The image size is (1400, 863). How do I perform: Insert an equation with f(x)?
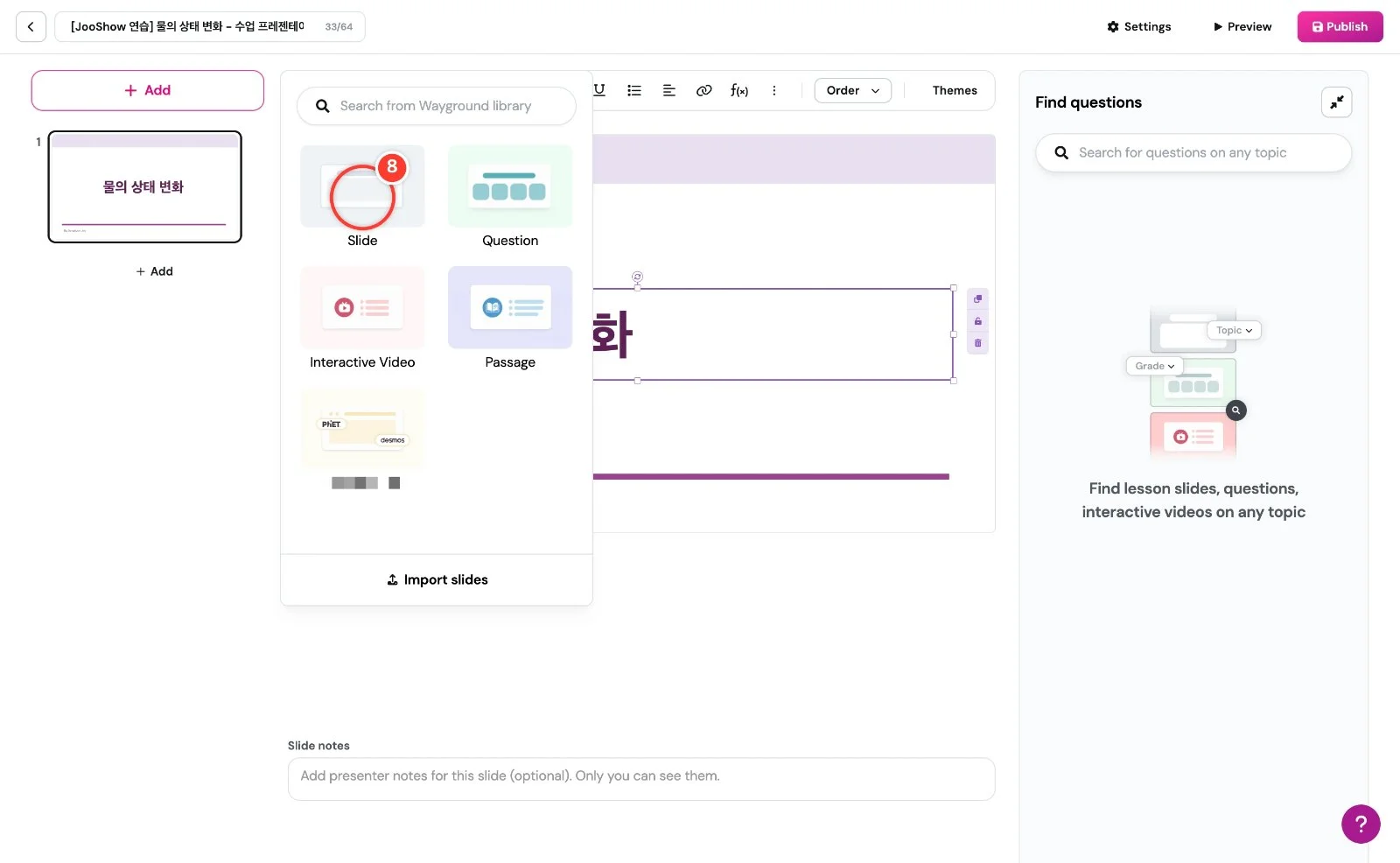(x=739, y=90)
